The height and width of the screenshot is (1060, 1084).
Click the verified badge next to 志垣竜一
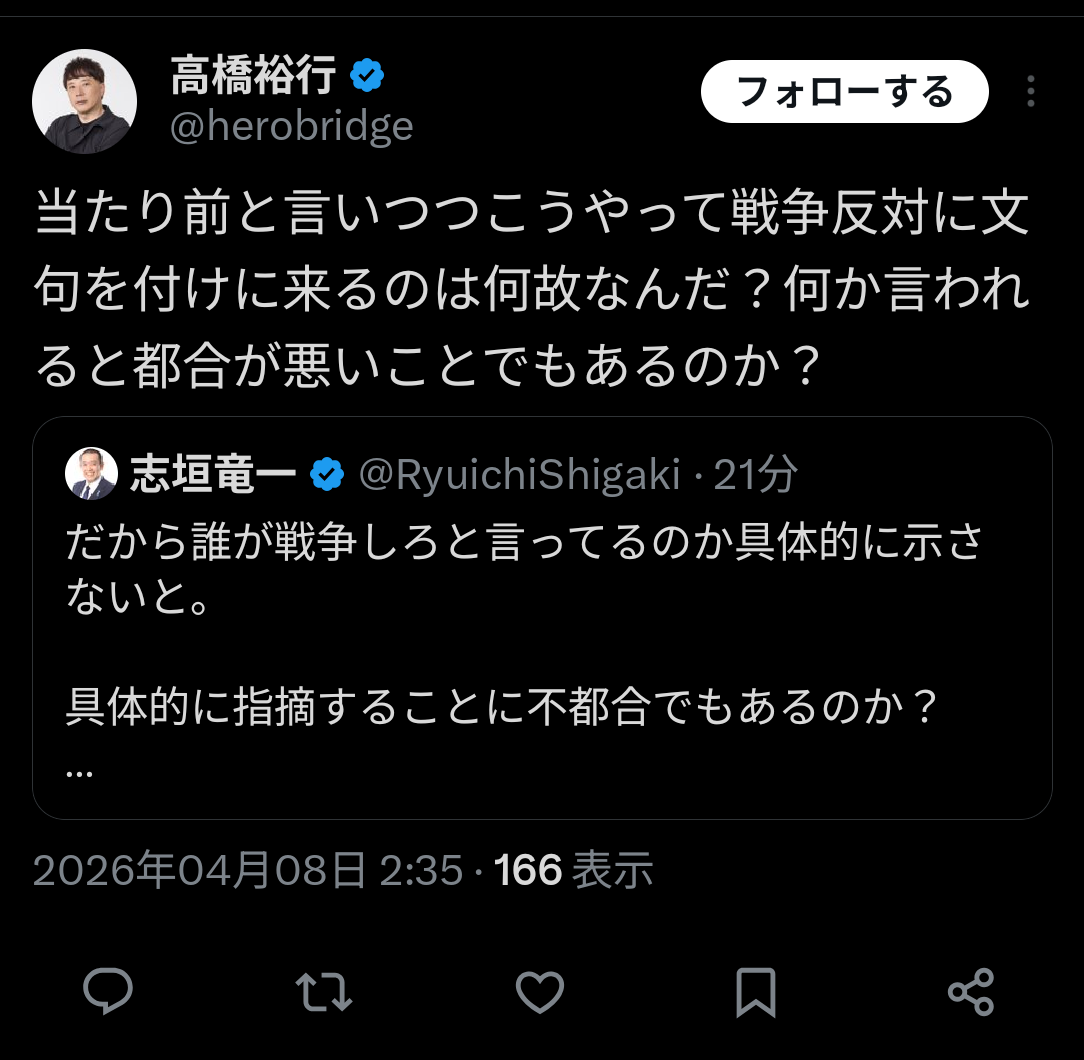tap(326, 475)
